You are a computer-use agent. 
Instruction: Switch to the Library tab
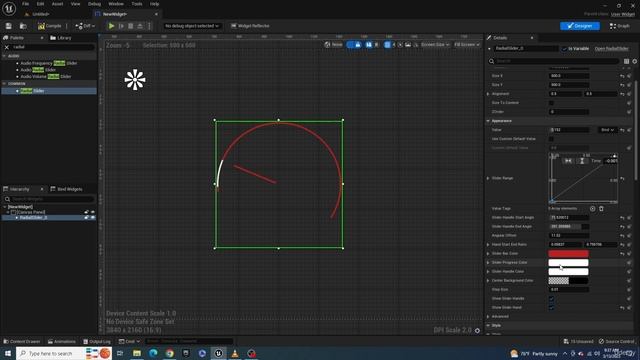click(x=60, y=38)
